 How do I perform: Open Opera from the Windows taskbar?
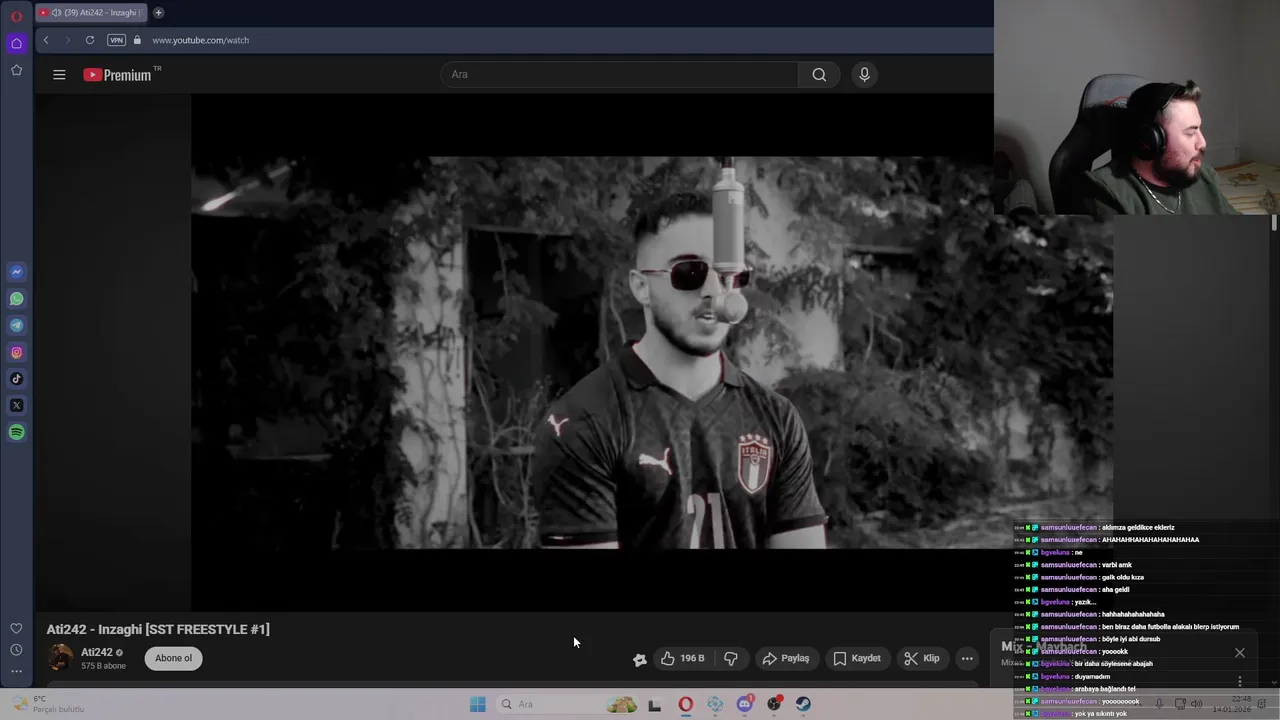pyautogui.click(x=685, y=704)
